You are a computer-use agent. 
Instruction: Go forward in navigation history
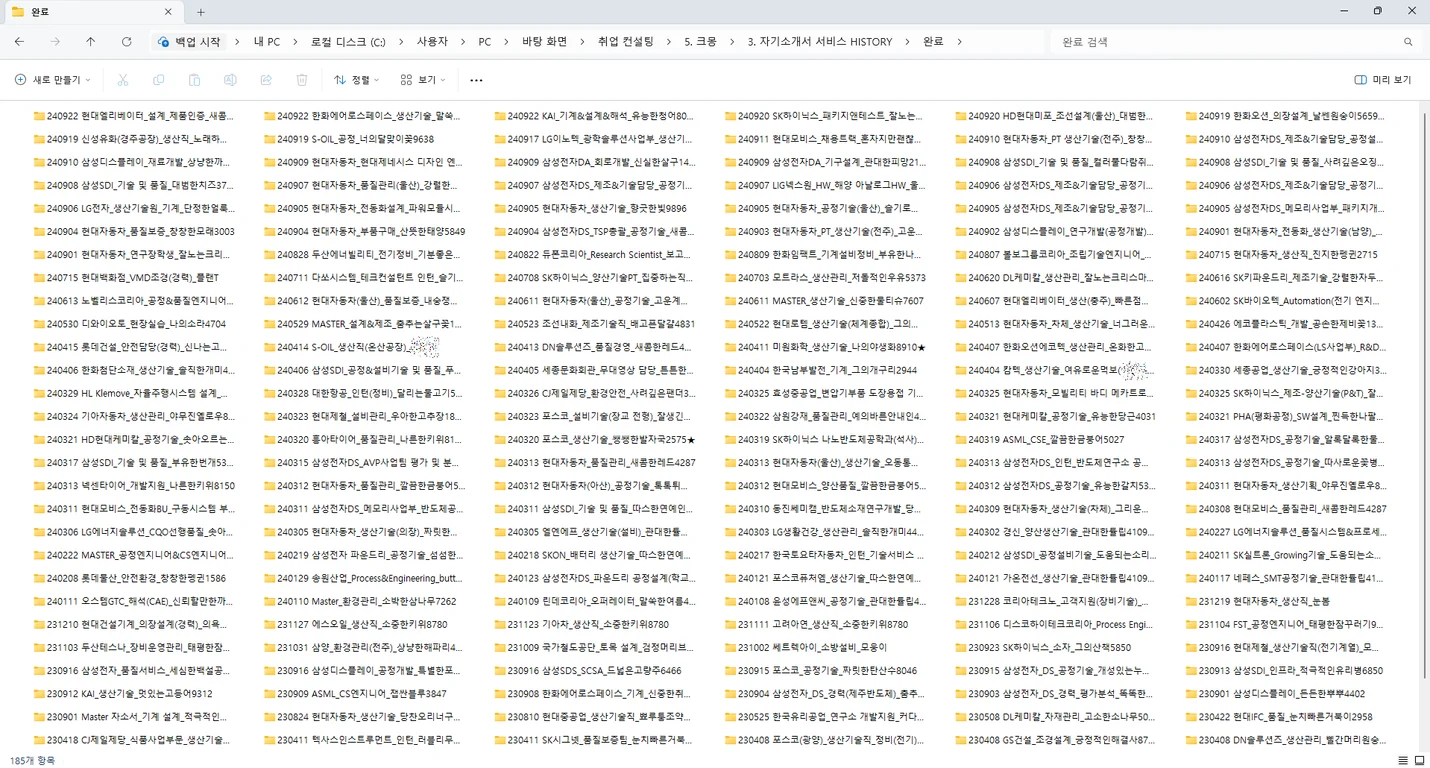[x=55, y=42]
